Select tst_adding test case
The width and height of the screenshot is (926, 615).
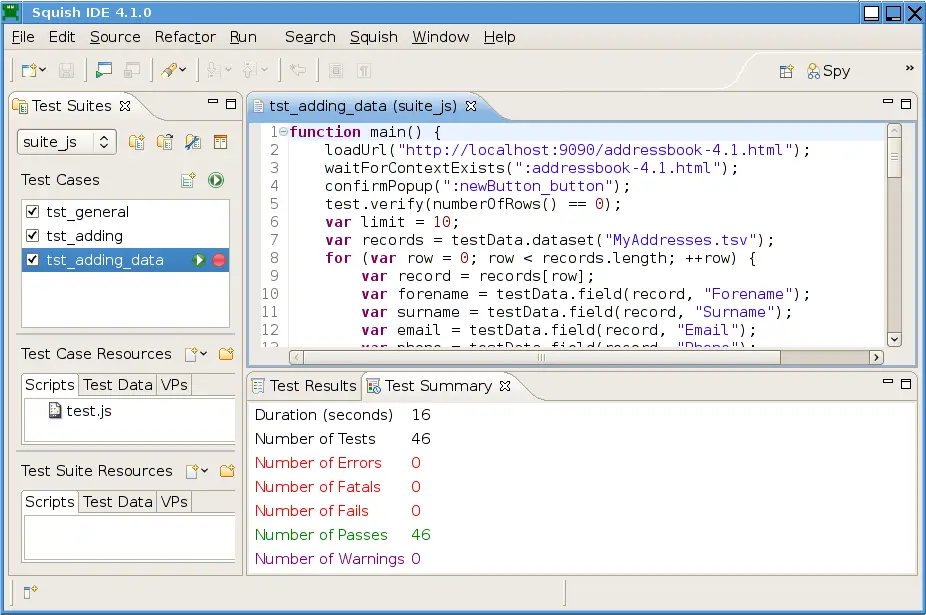(84, 236)
